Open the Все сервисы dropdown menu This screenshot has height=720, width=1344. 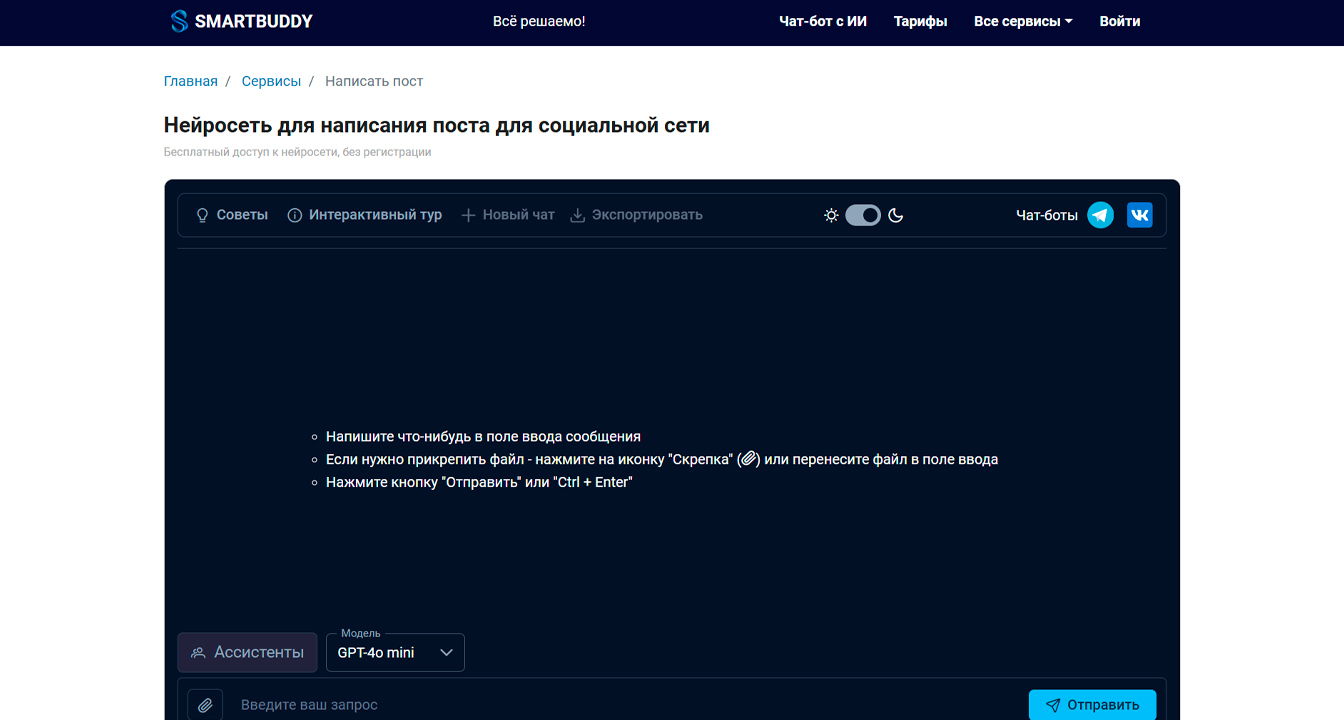click(x=1023, y=21)
